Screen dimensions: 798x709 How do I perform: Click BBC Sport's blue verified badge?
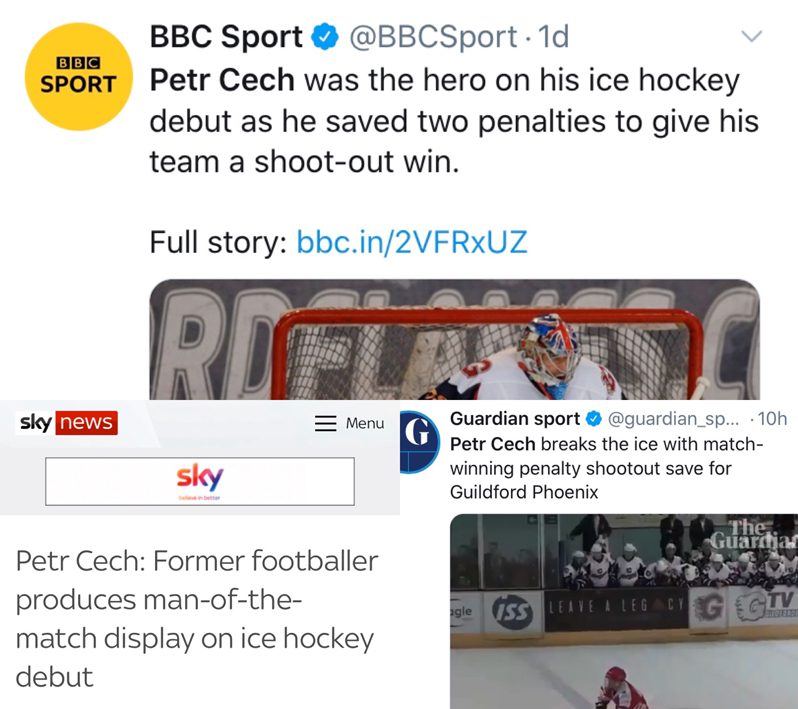point(326,38)
